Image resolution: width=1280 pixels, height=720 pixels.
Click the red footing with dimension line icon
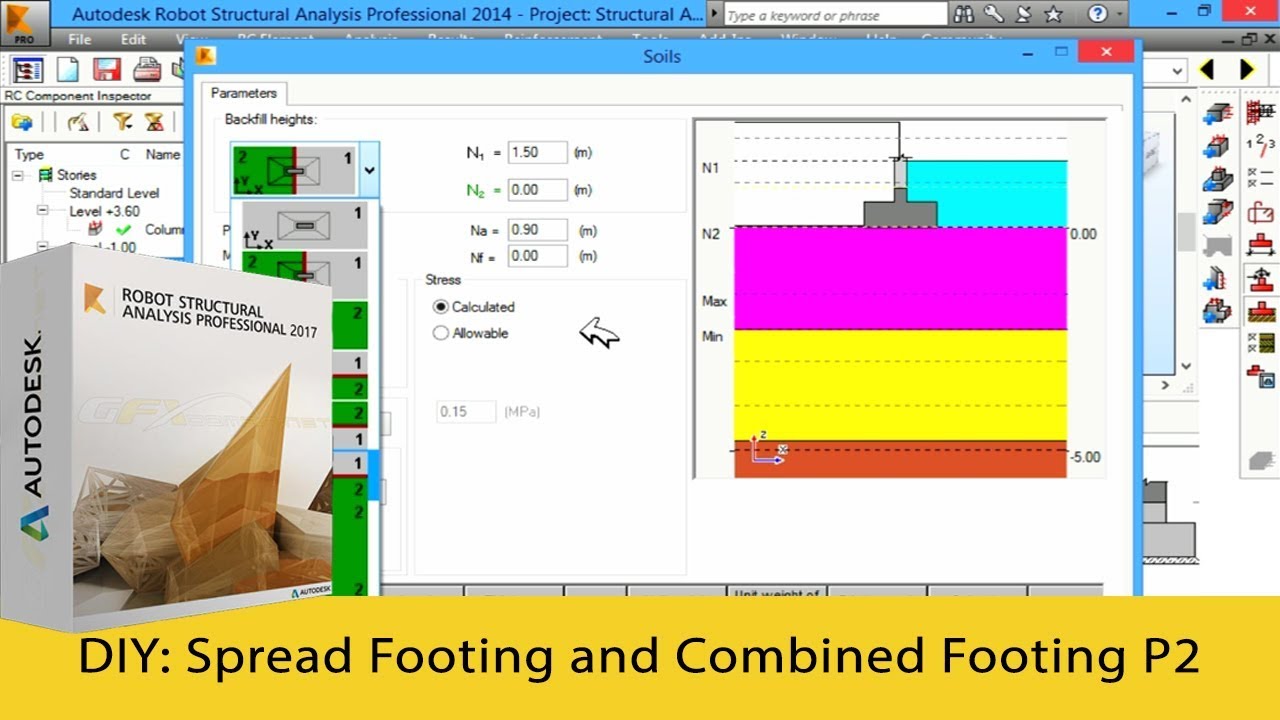point(1260,245)
